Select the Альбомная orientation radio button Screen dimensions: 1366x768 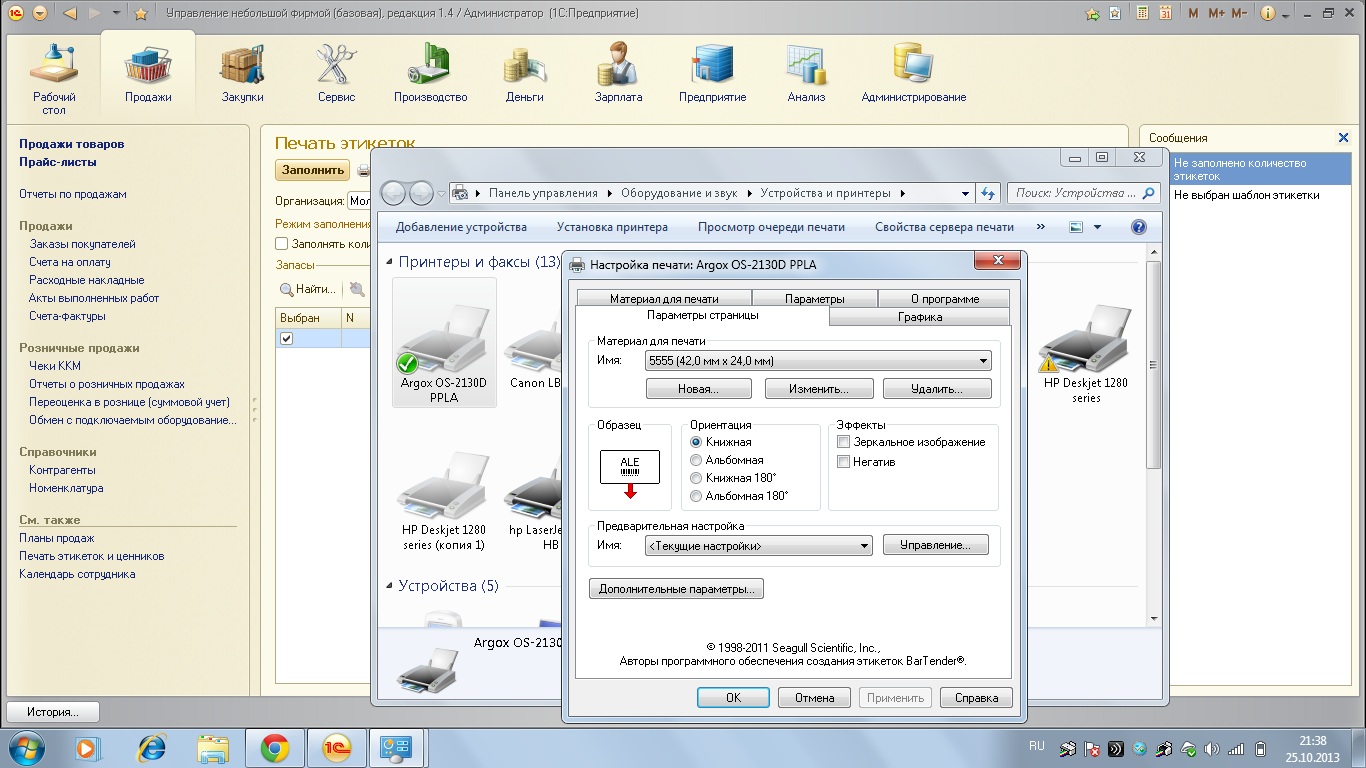[x=697, y=460]
